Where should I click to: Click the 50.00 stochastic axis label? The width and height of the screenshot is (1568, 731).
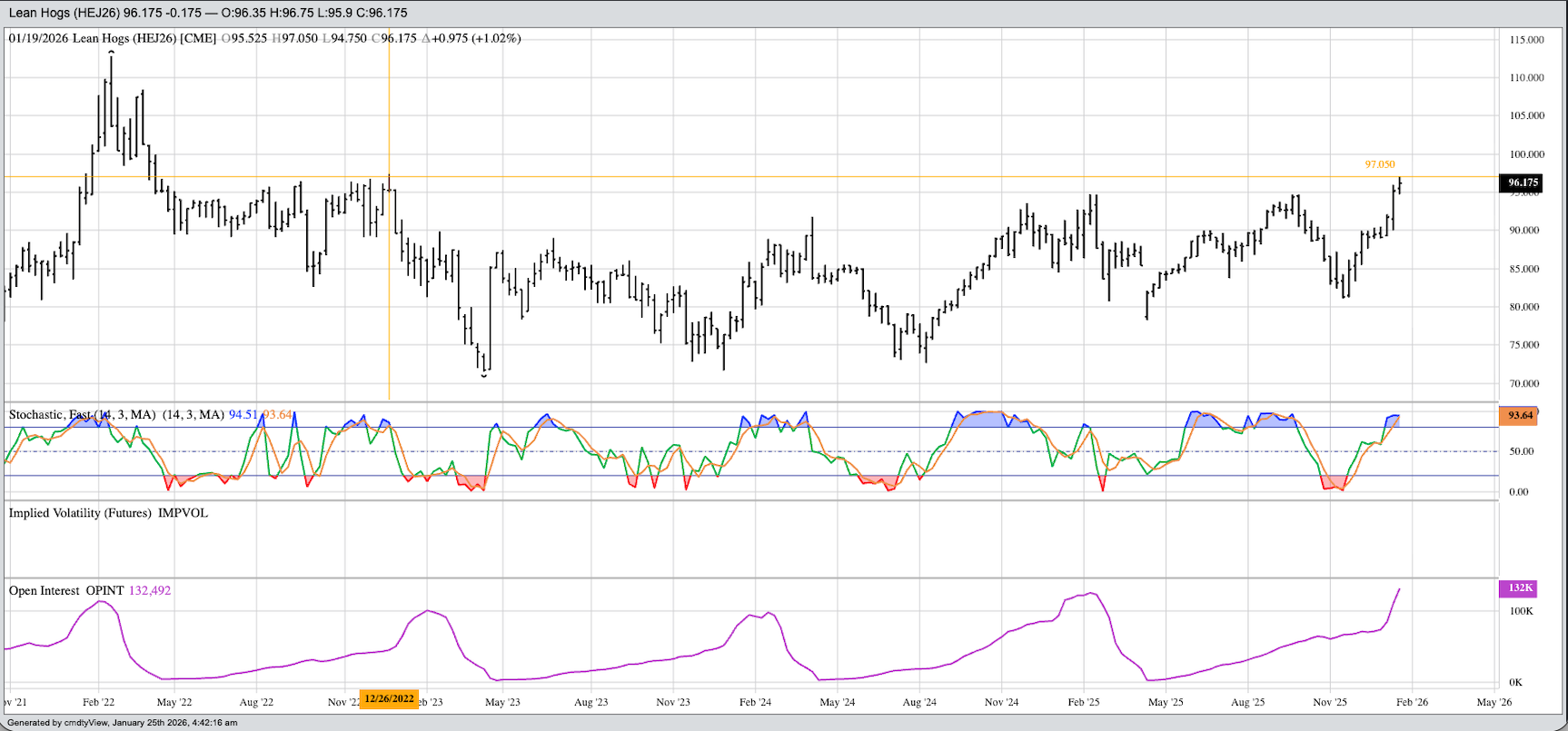(1521, 451)
